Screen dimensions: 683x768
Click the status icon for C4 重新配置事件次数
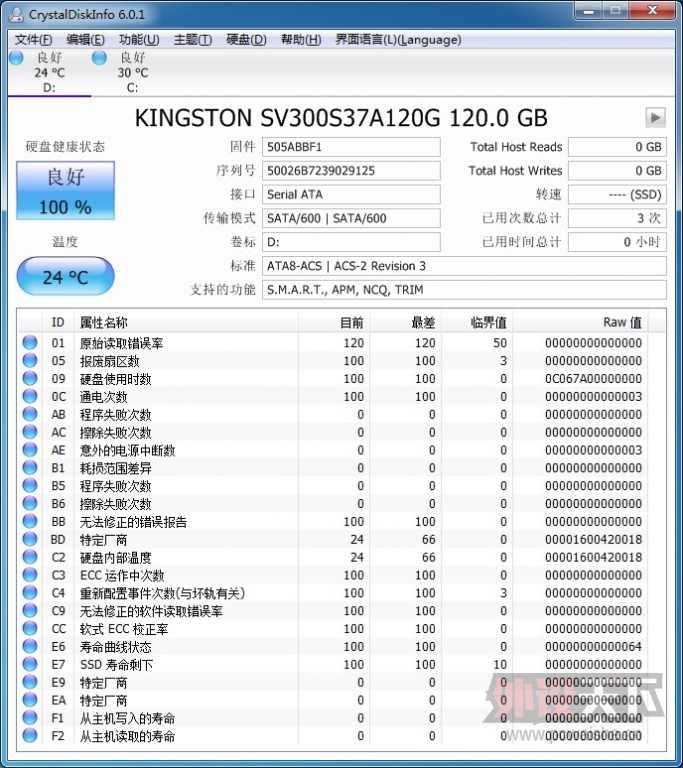30,593
